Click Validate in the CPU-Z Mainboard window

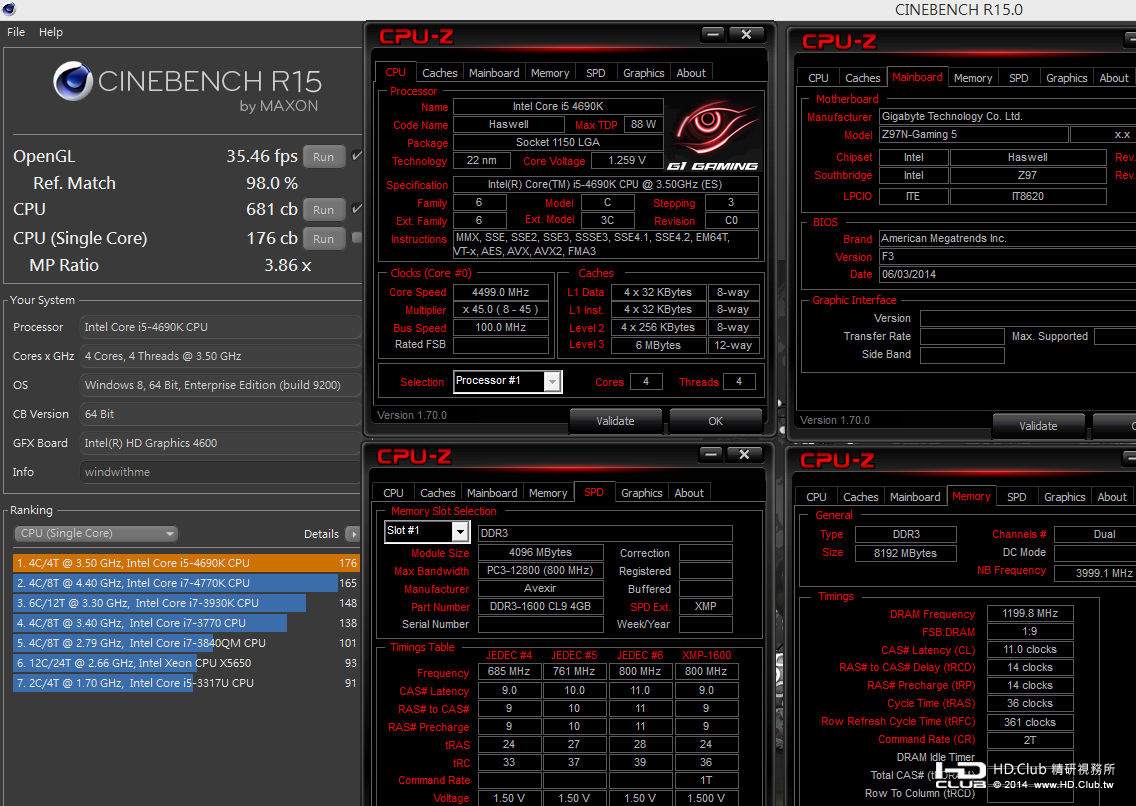[x=1038, y=426]
